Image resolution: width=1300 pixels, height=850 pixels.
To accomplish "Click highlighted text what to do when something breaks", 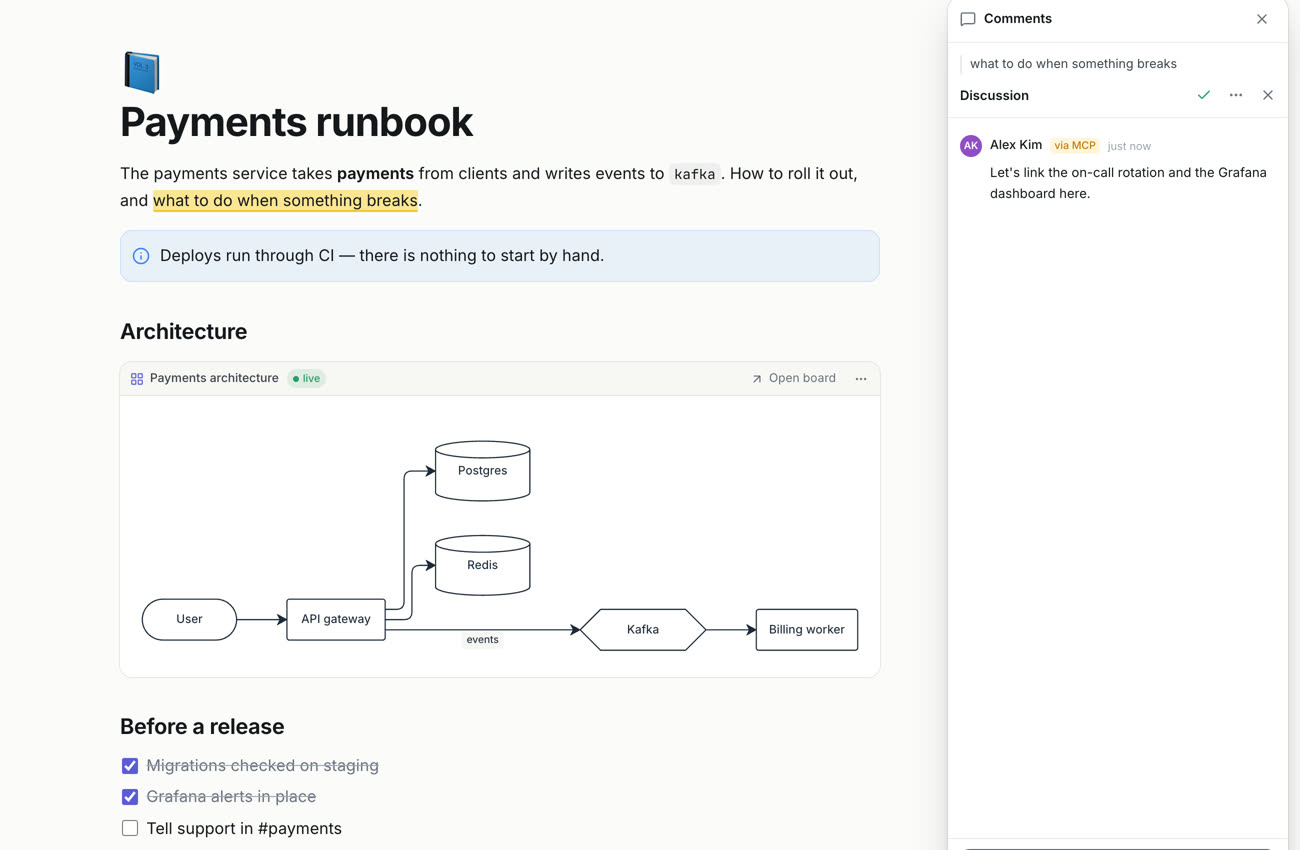I will (x=285, y=200).
